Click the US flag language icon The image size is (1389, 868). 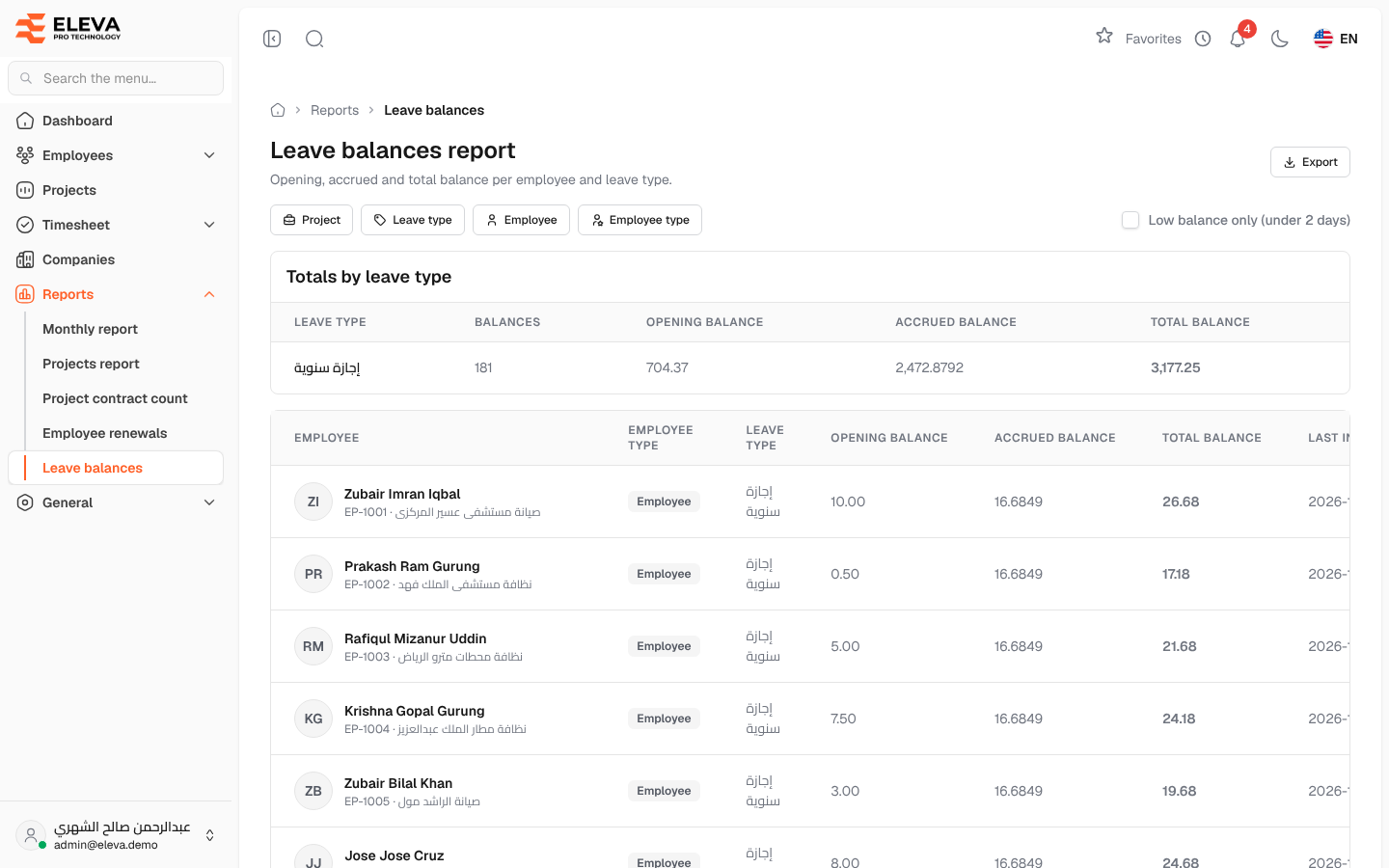pos(1323,39)
